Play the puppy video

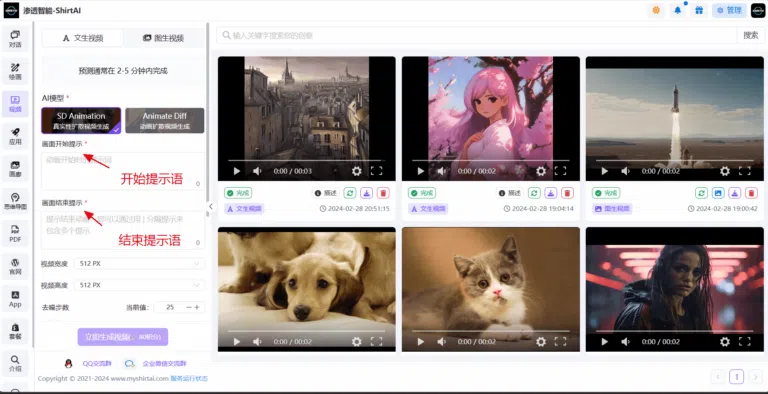pyautogui.click(x=237, y=342)
